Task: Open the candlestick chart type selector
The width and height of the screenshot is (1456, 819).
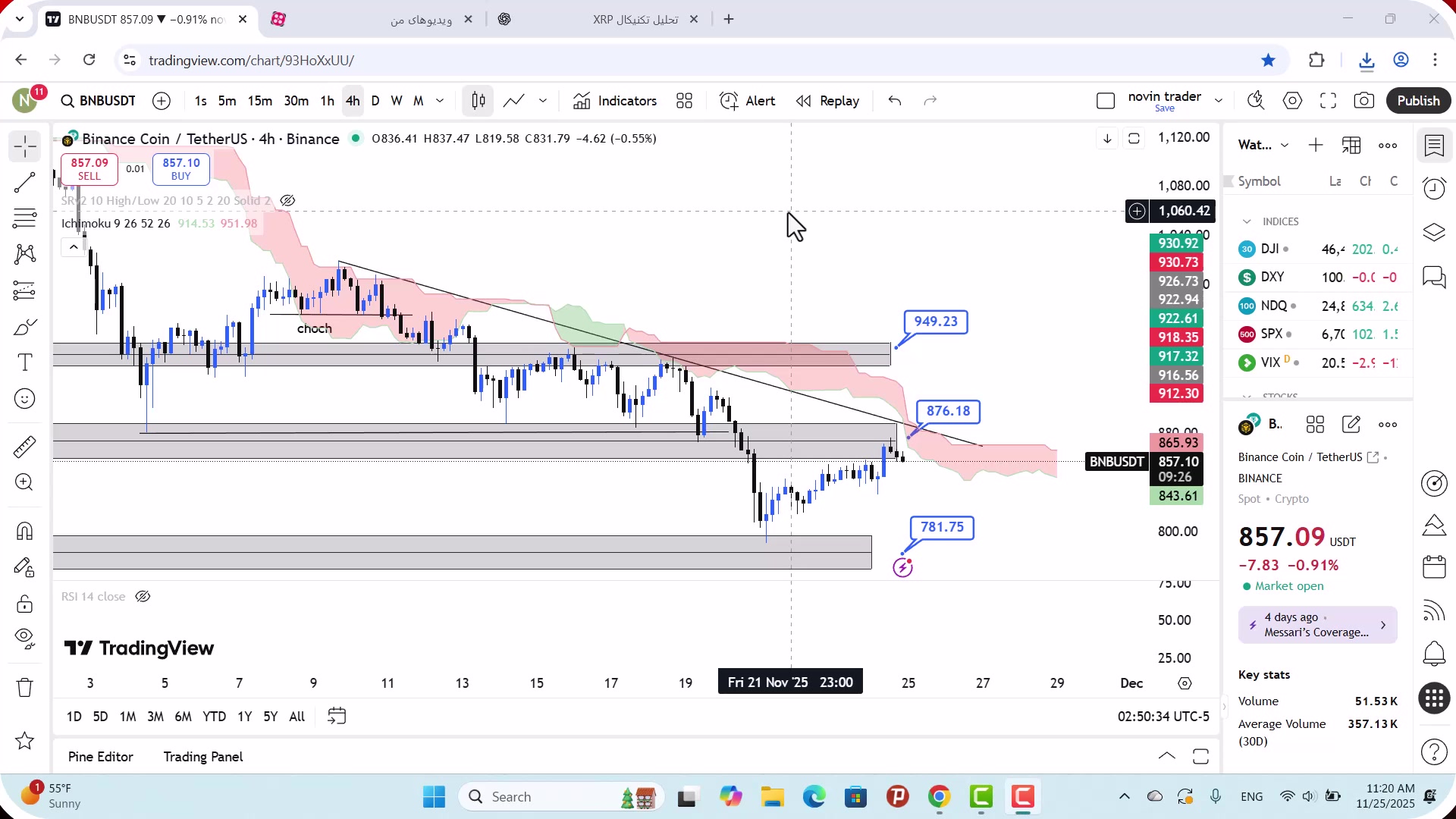Action: coord(478,101)
